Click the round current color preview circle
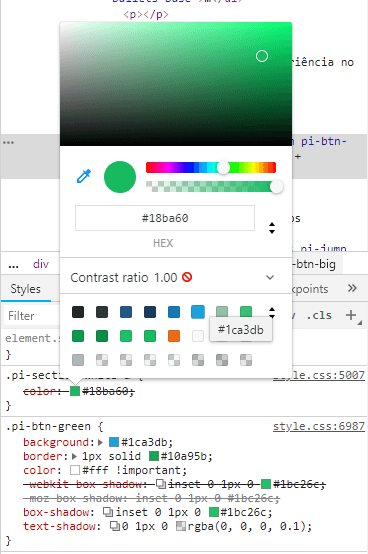This screenshot has width=368, height=554. coord(120,177)
